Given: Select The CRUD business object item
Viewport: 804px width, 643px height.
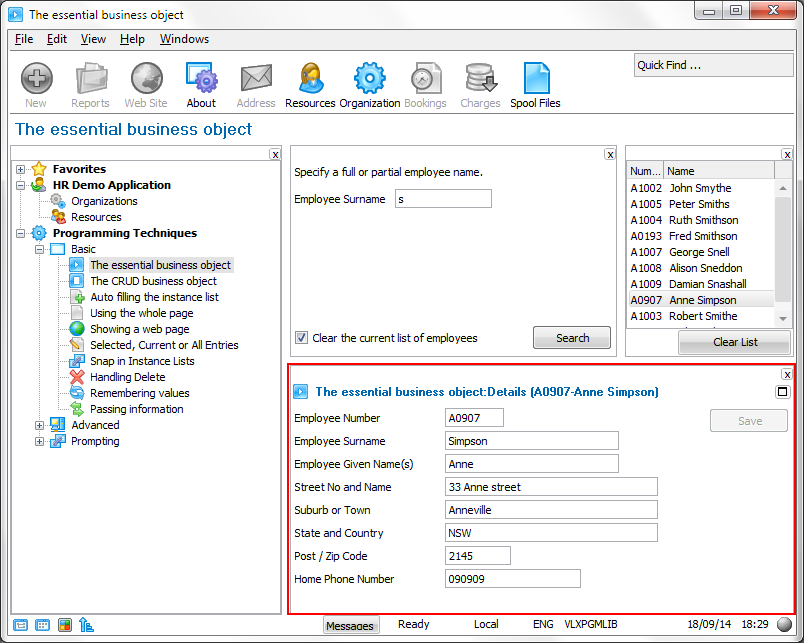Looking at the screenshot, I should coord(153,281).
